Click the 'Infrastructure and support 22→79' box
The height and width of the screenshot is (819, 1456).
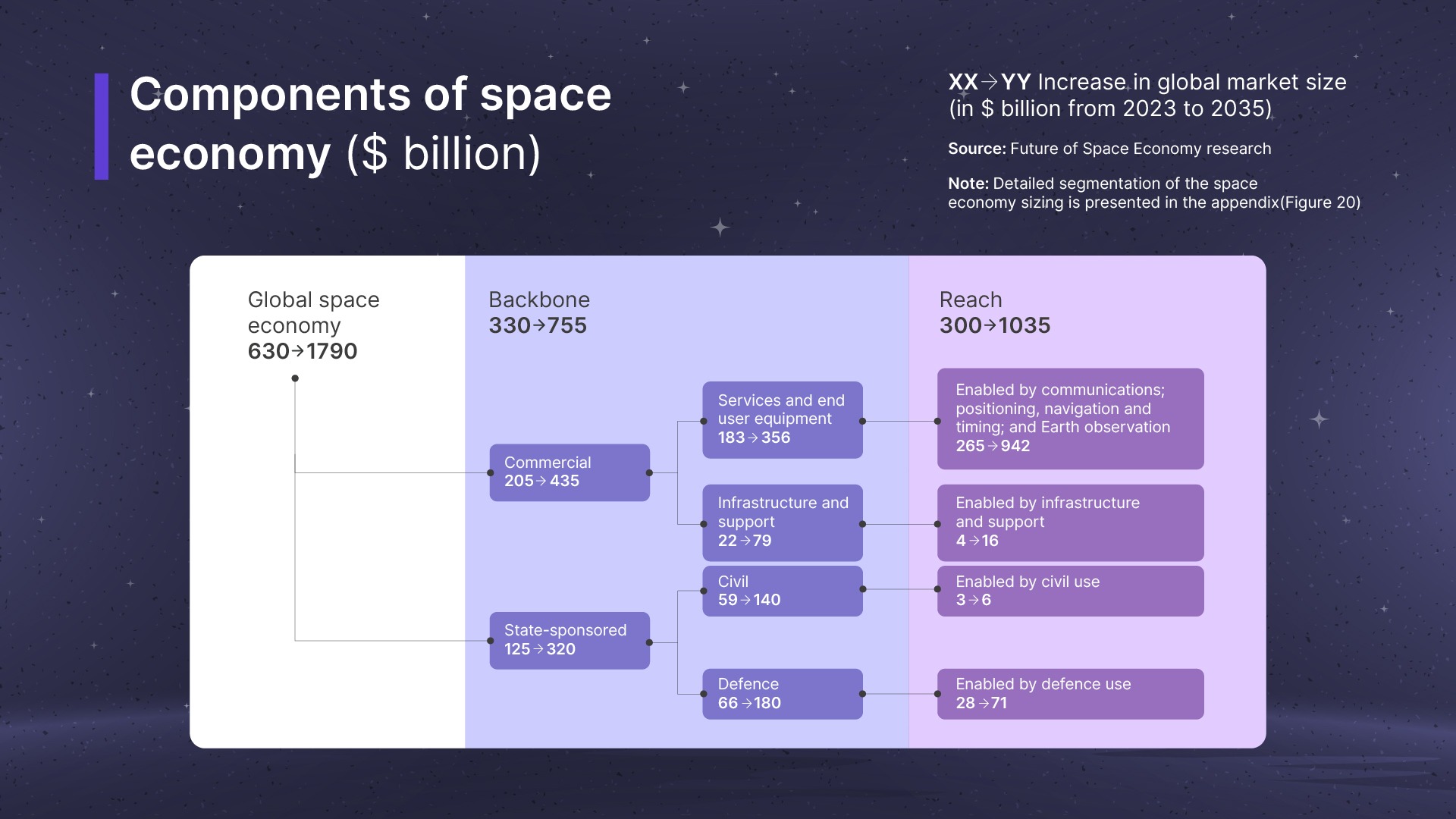pyautogui.click(x=783, y=522)
